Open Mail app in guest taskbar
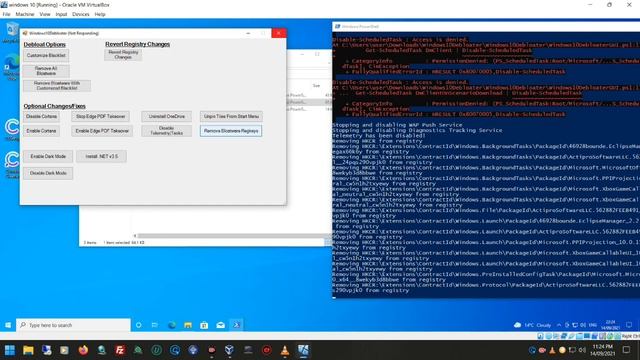The height and width of the screenshot is (360, 640). click(220, 325)
